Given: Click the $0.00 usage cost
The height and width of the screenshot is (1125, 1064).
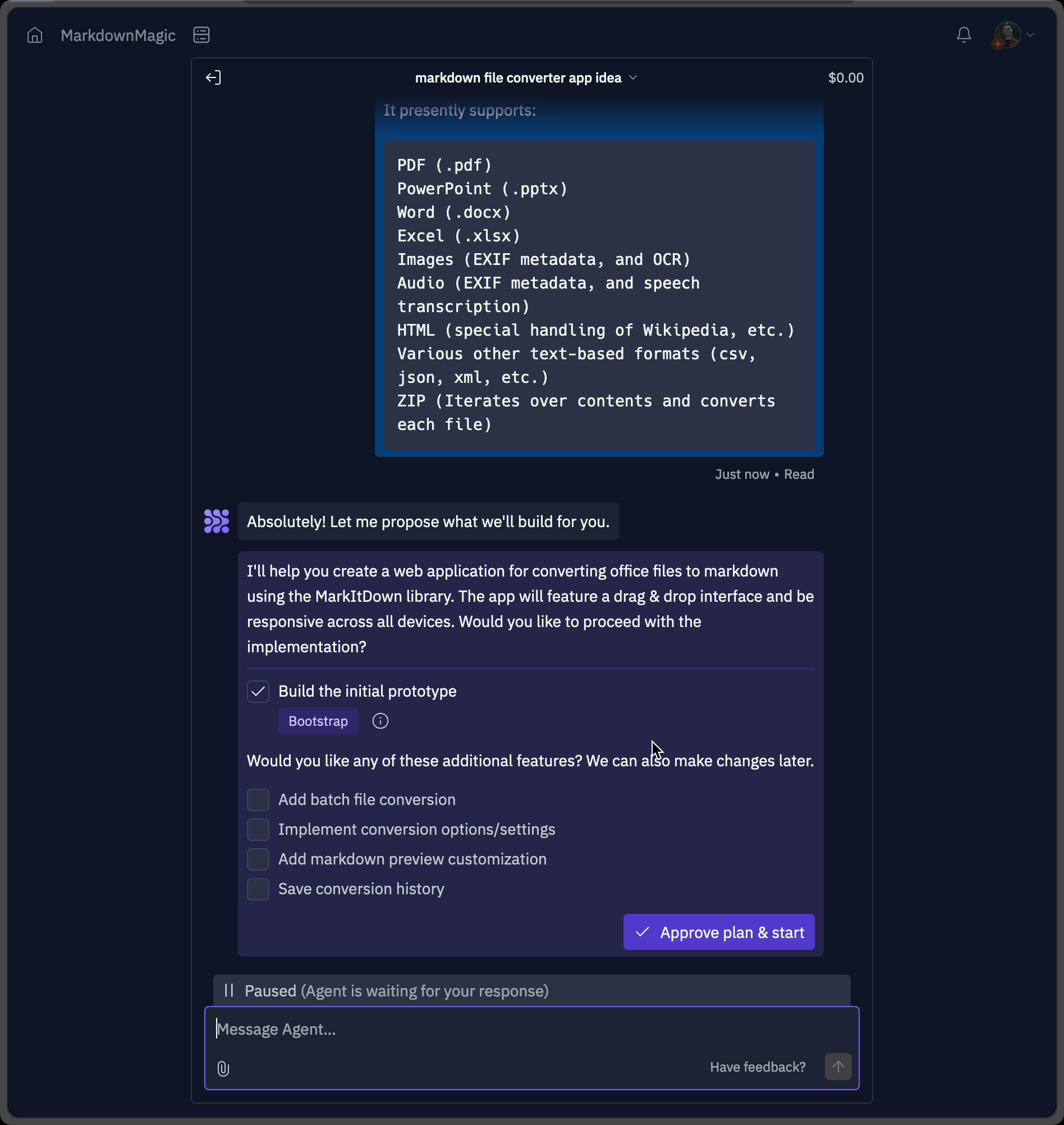Looking at the screenshot, I should tap(846, 77).
